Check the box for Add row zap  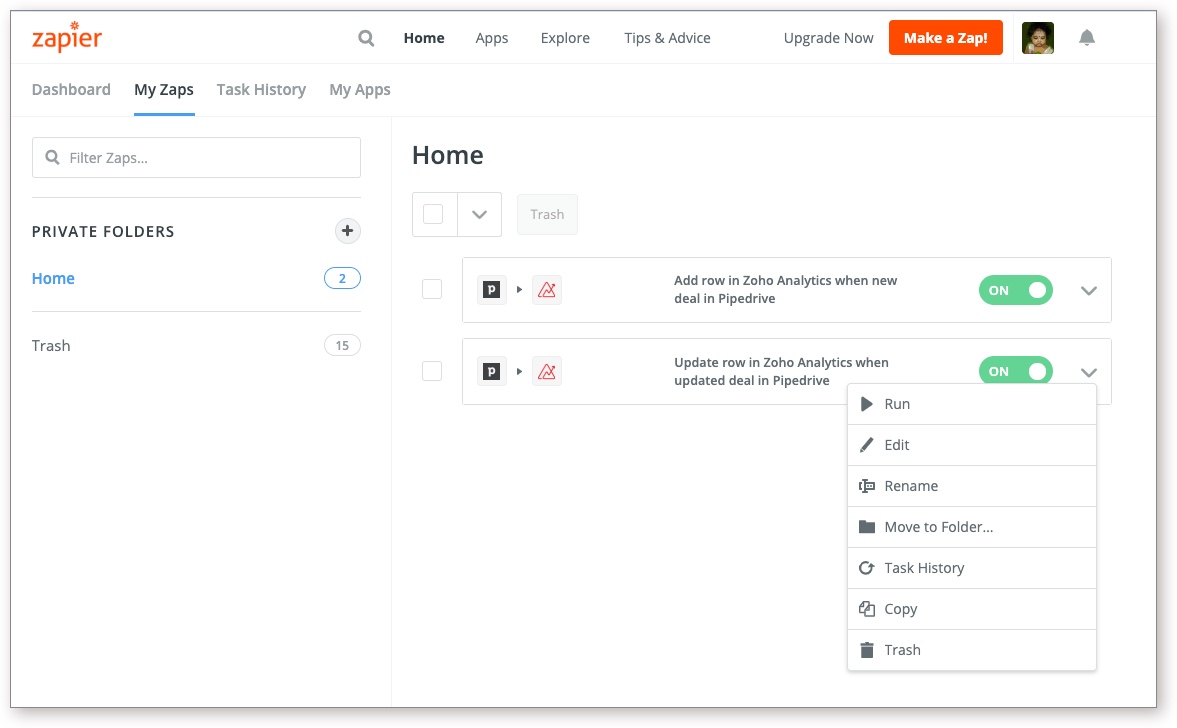pos(432,289)
